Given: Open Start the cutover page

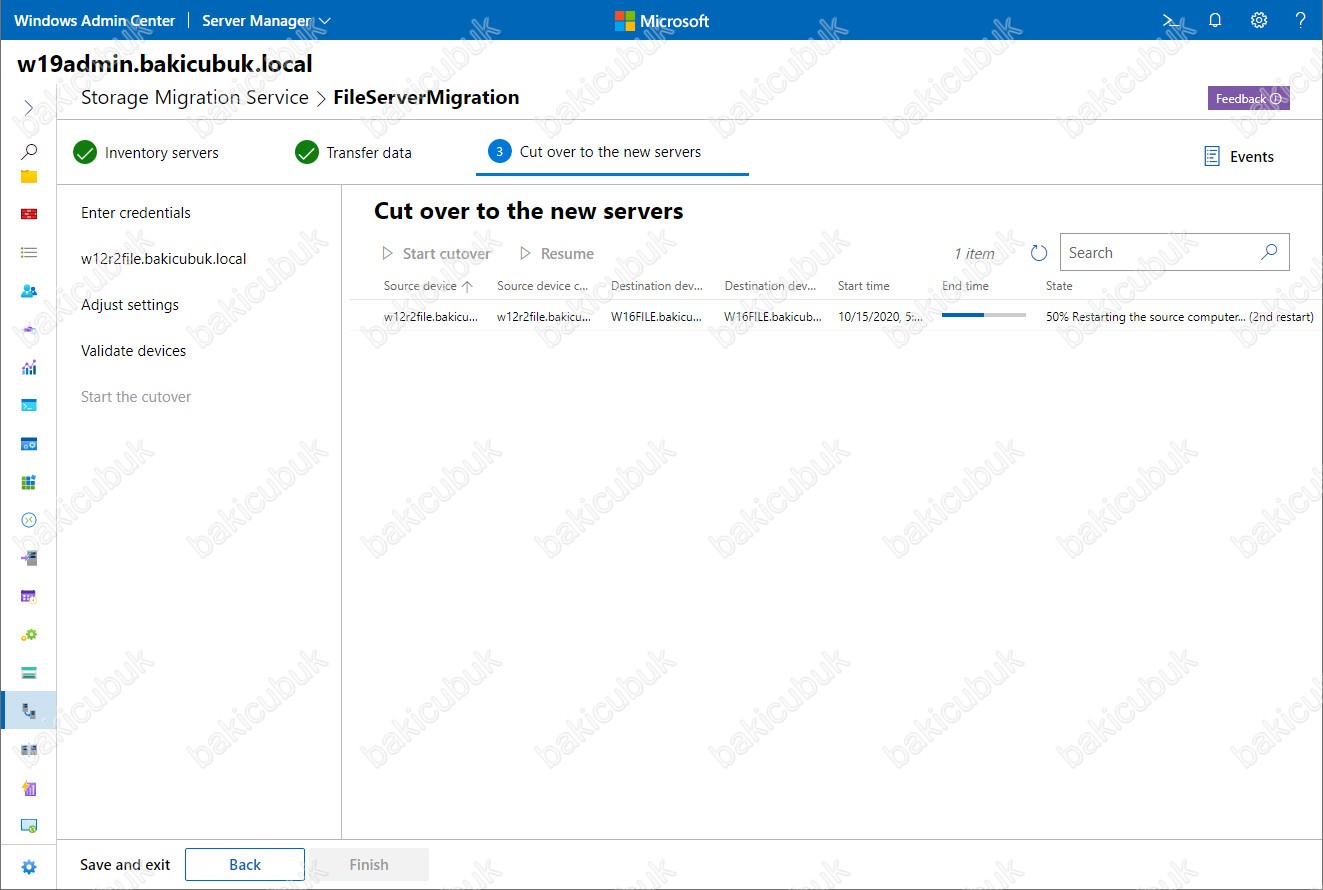Looking at the screenshot, I should click(136, 397).
